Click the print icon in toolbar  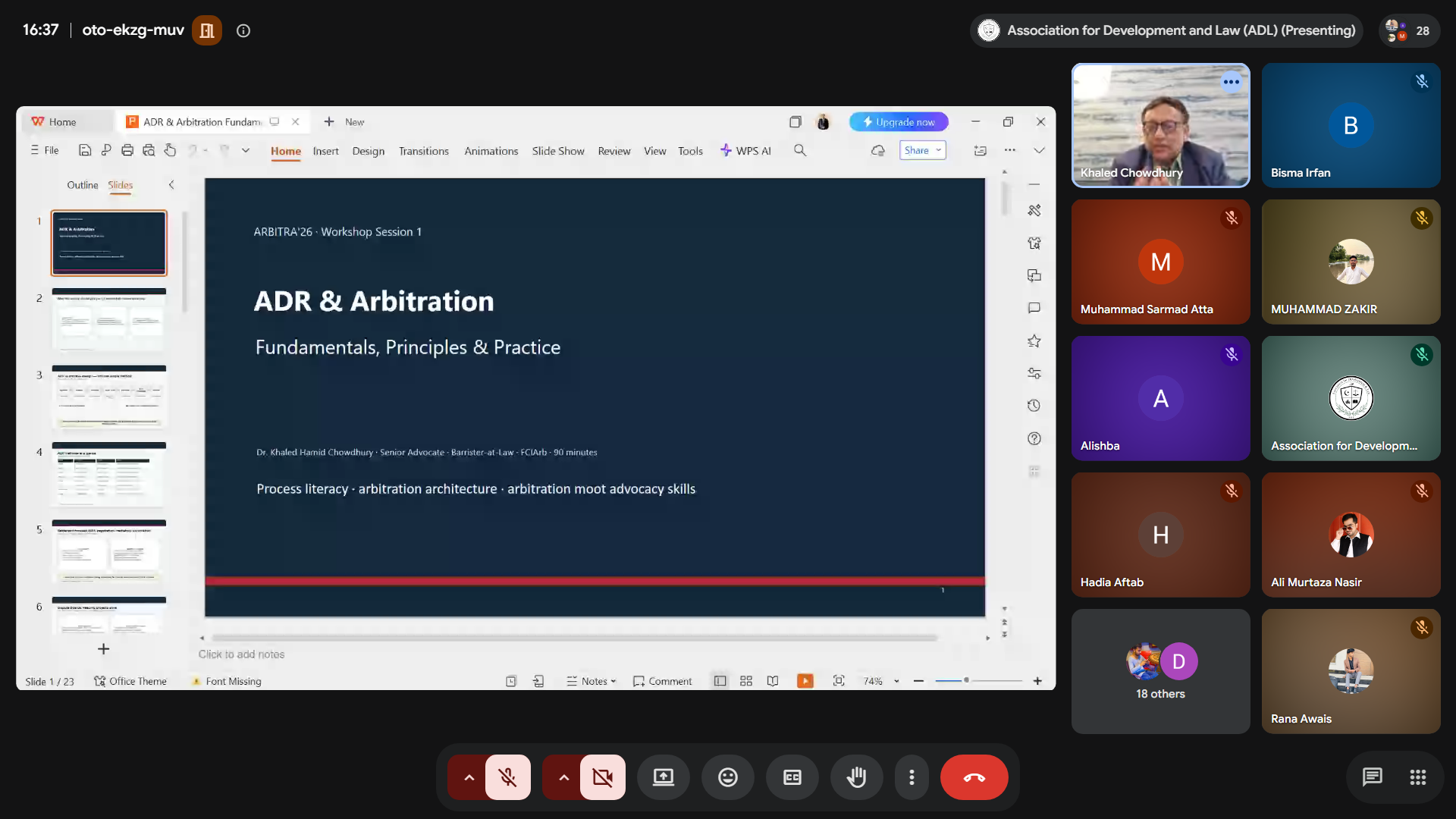(x=127, y=150)
